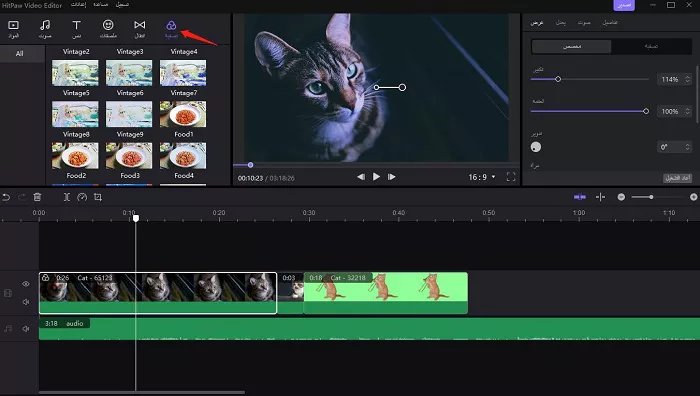
Task: Undo the last action in the timeline toolbar
Action: [6, 197]
